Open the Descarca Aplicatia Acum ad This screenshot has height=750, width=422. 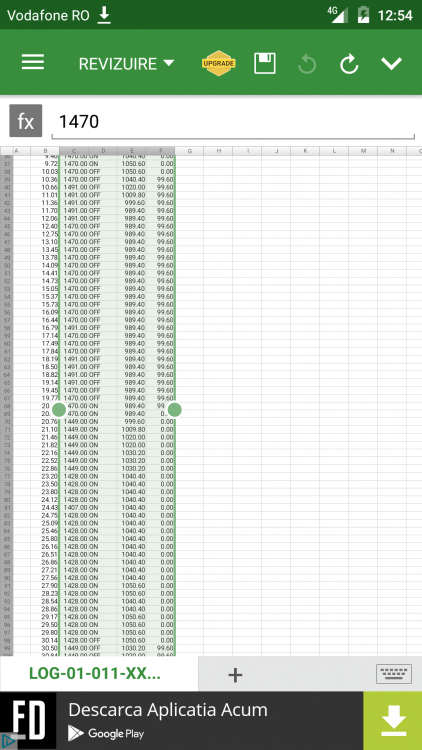[168, 710]
